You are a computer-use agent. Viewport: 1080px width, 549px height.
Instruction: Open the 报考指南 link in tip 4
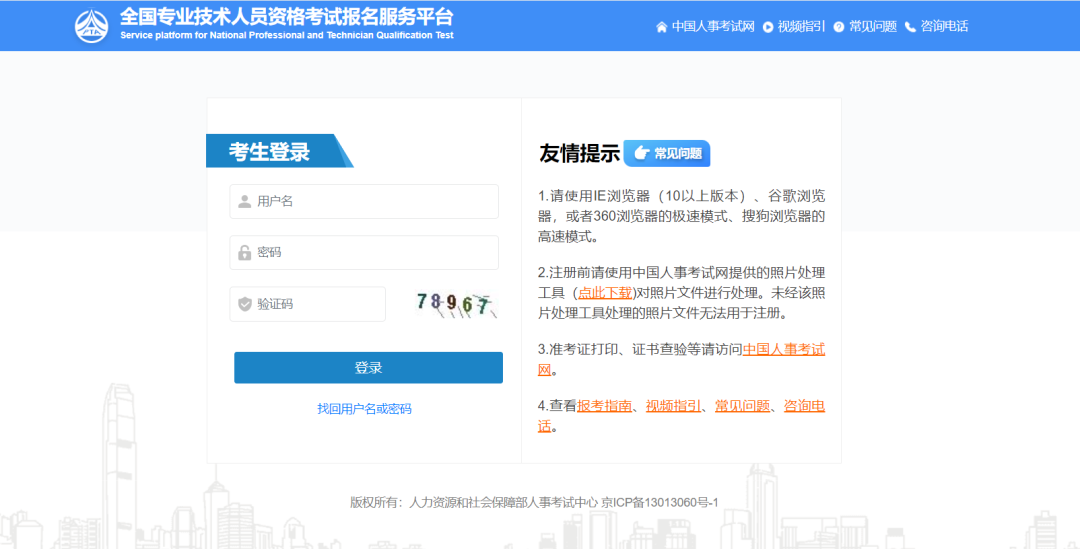tap(605, 406)
